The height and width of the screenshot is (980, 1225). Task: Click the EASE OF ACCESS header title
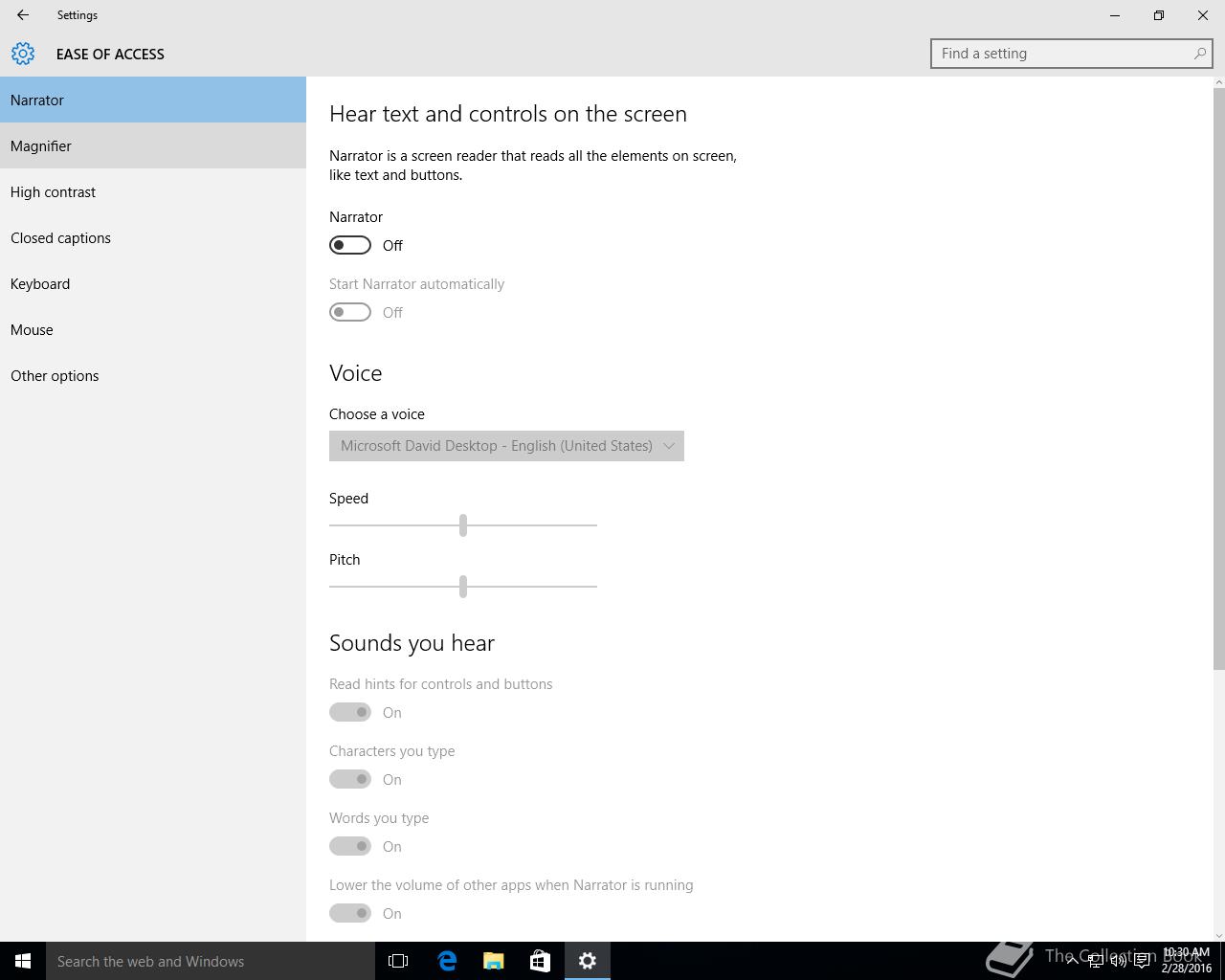point(110,54)
